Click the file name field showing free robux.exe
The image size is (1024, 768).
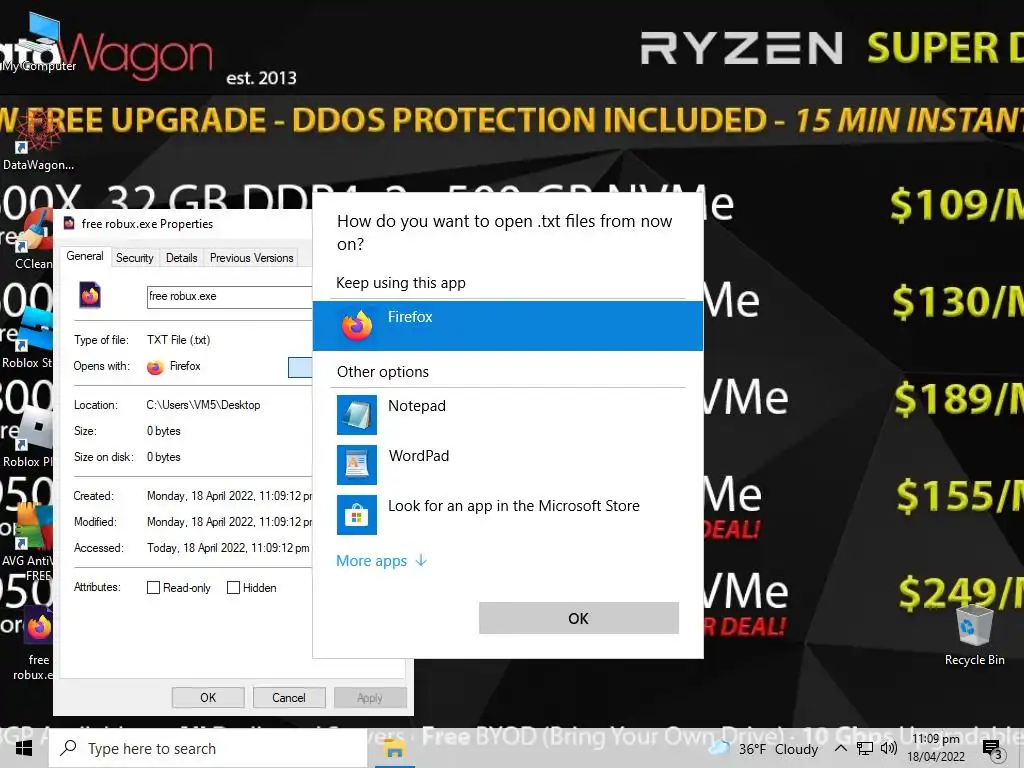click(x=230, y=296)
